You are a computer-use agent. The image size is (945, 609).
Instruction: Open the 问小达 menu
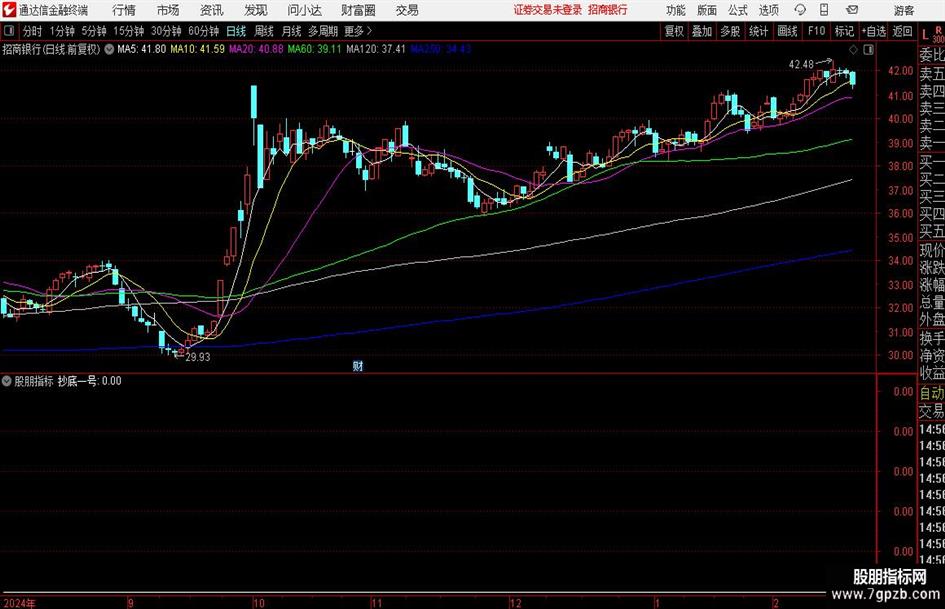point(304,10)
